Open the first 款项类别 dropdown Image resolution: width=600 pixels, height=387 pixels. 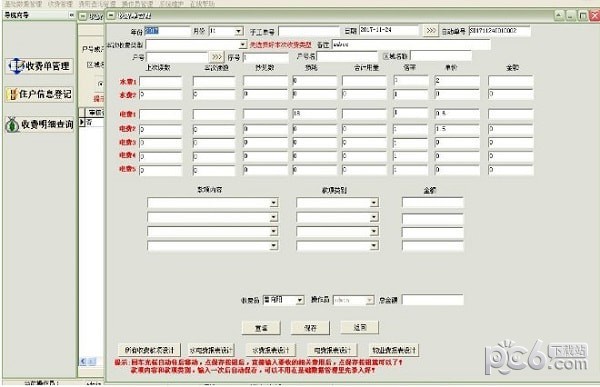click(x=374, y=203)
